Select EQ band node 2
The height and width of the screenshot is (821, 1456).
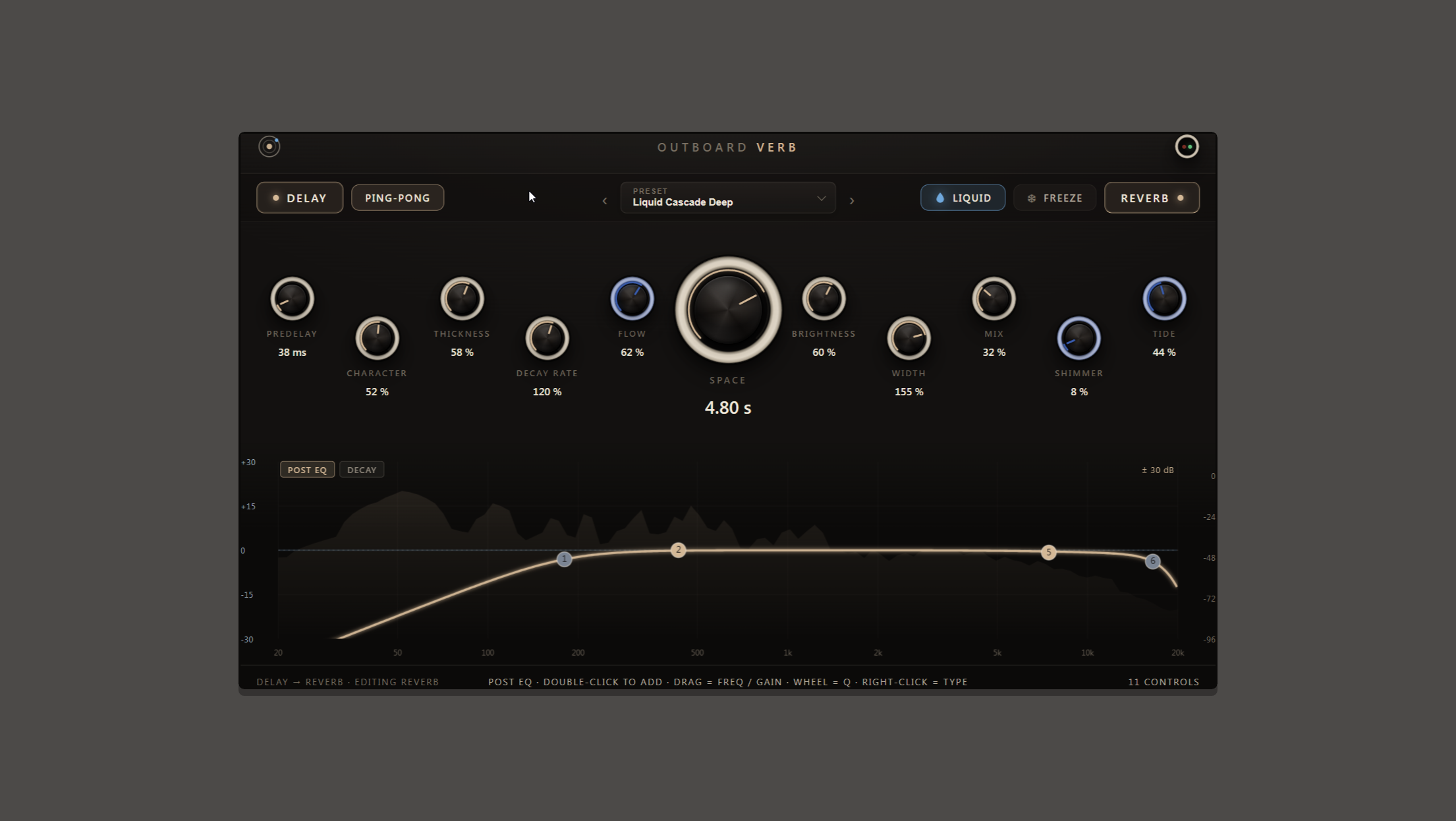678,550
